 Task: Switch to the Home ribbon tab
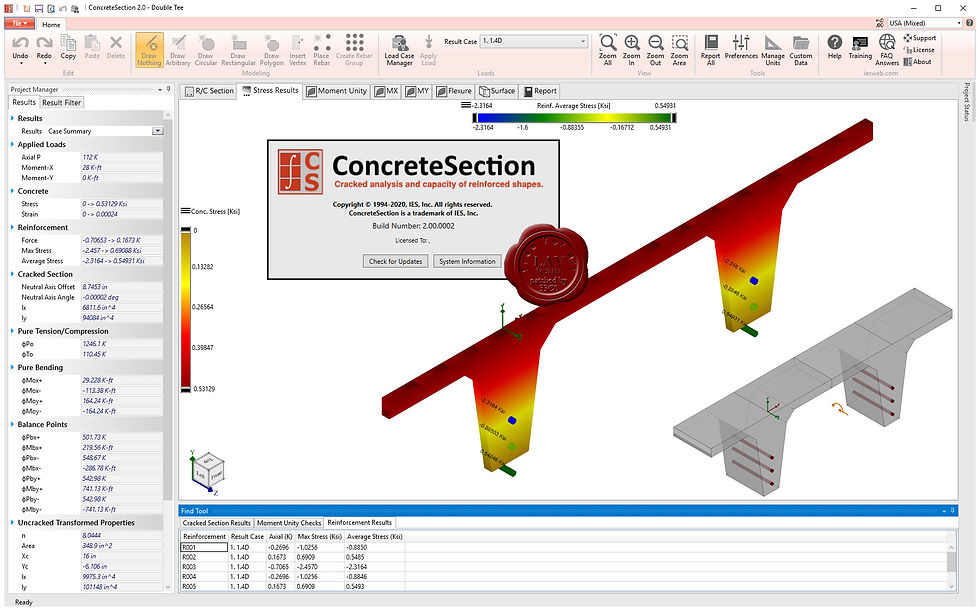[x=51, y=24]
